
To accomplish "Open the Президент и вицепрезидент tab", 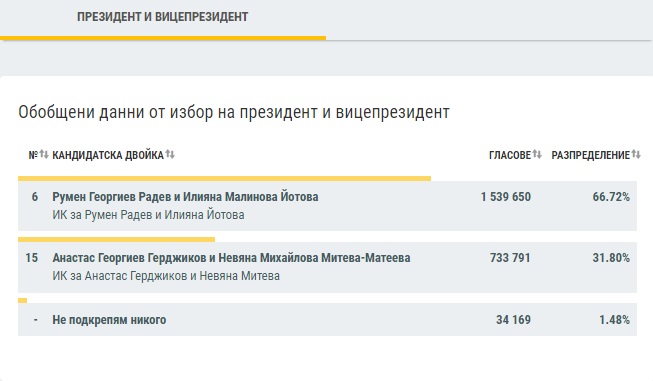I will tap(163, 17).
